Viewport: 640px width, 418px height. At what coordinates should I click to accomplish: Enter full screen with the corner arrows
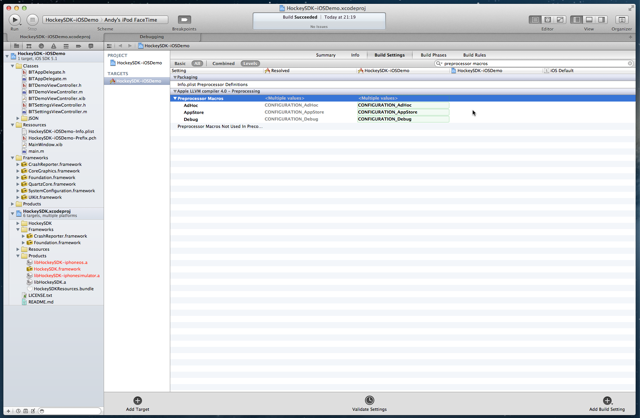pyautogui.click(x=631, y=8)
